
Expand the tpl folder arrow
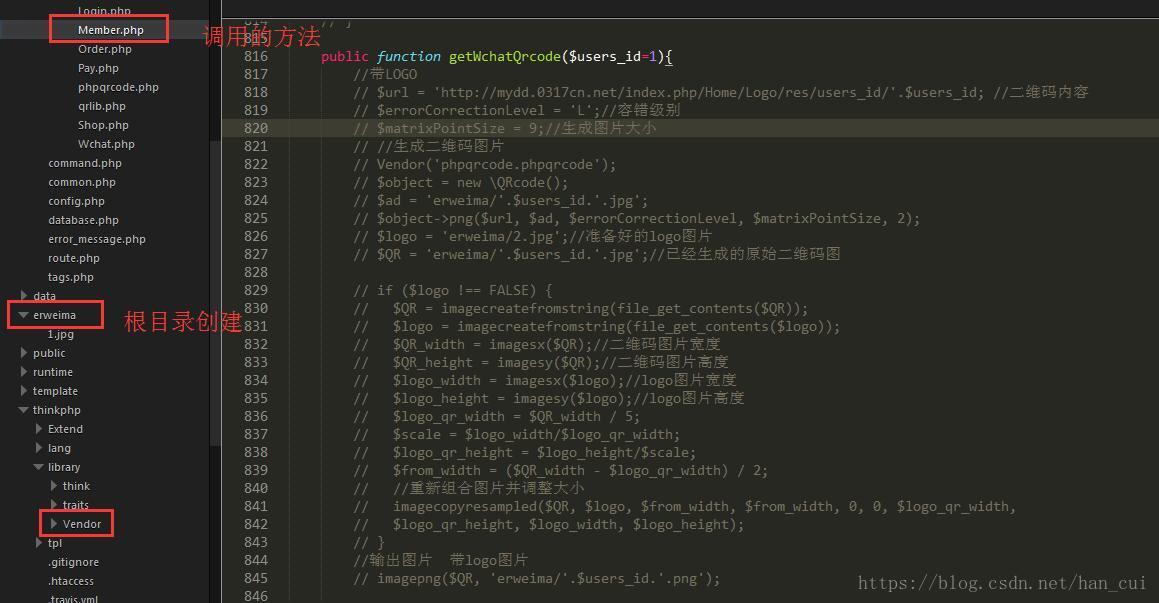[38, 543]
